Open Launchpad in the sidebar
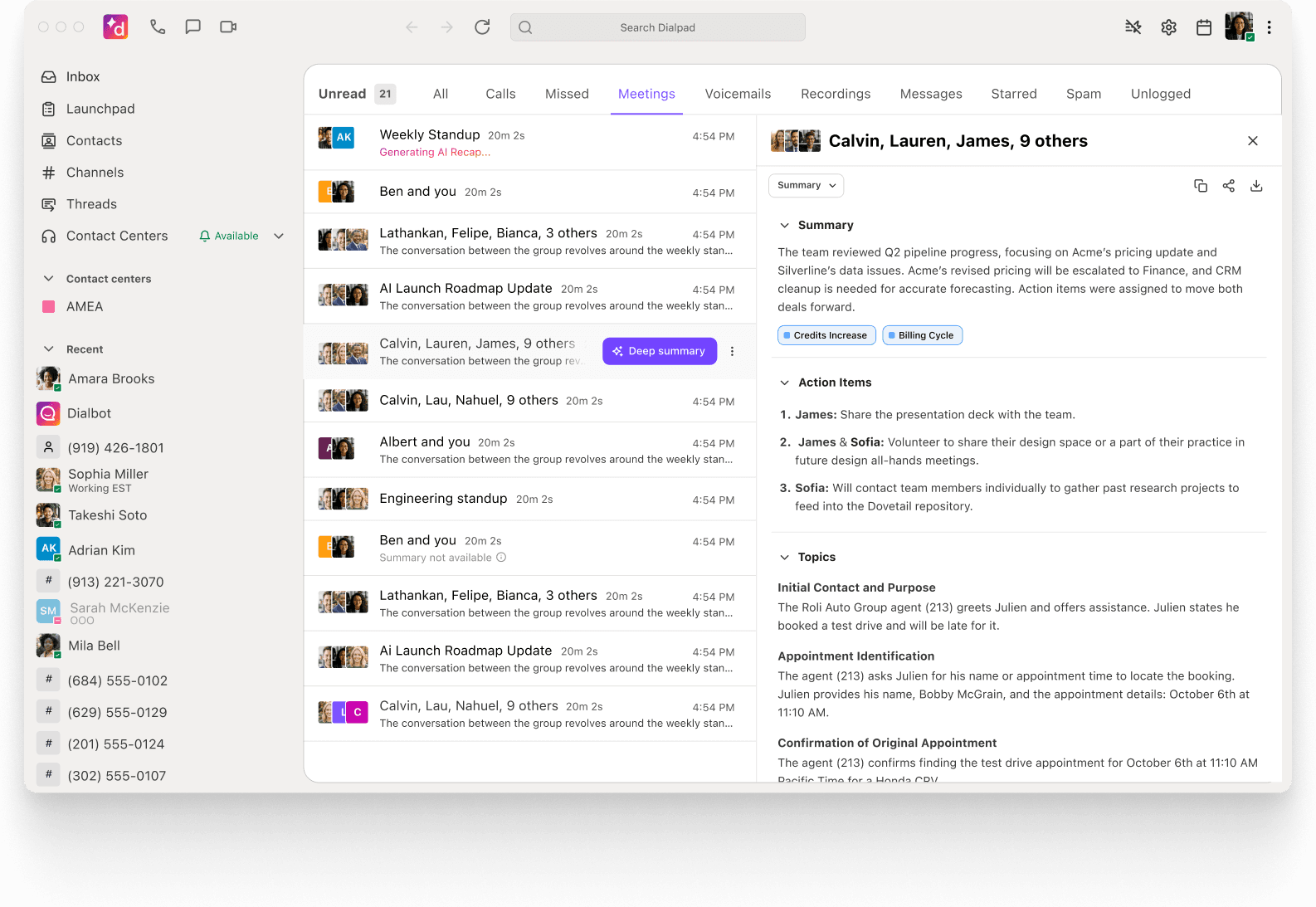Screen dimensions: 1316x907 coord(88,109)
